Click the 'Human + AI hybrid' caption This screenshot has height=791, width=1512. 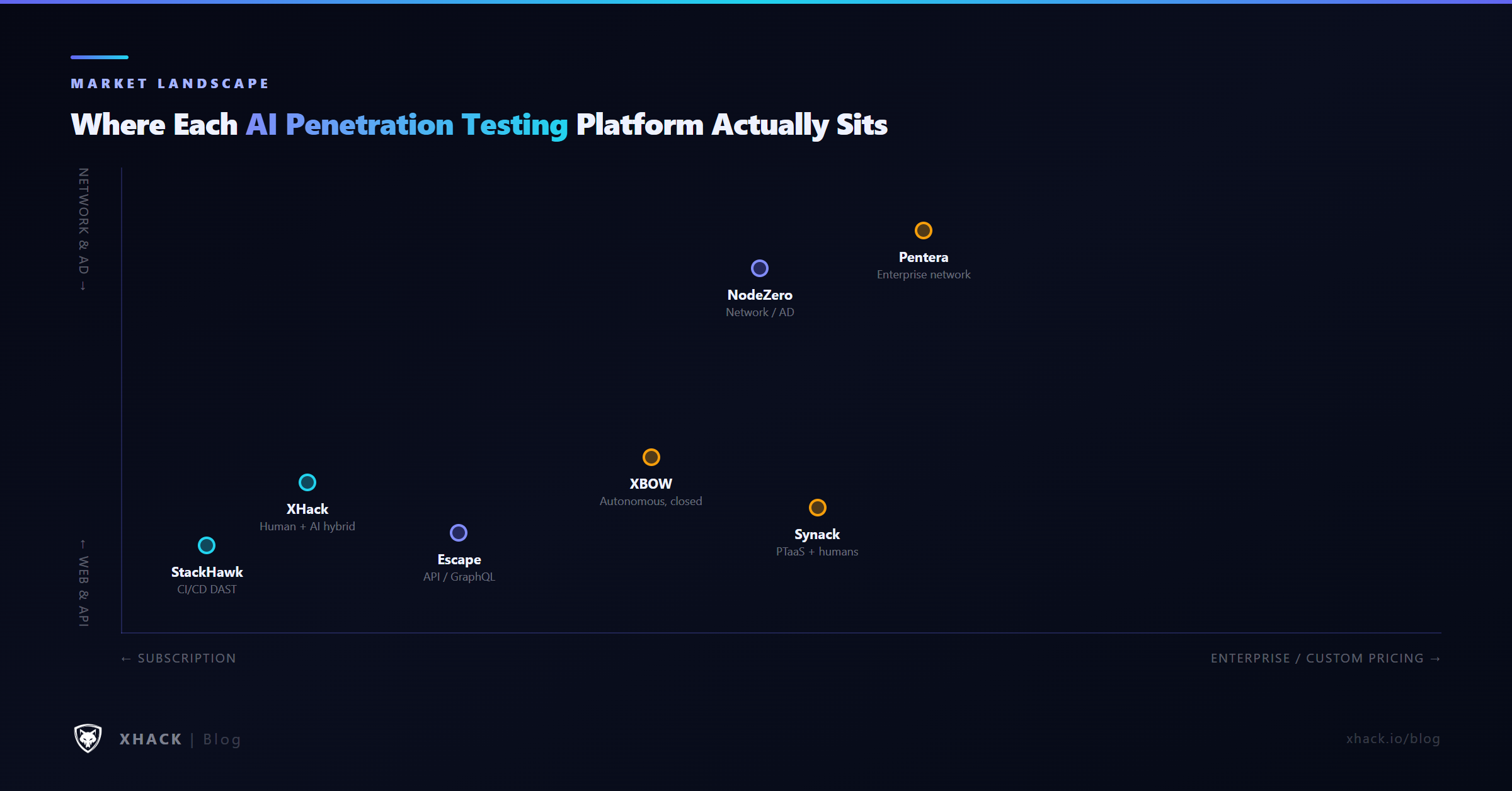click(x=307, y=526)
